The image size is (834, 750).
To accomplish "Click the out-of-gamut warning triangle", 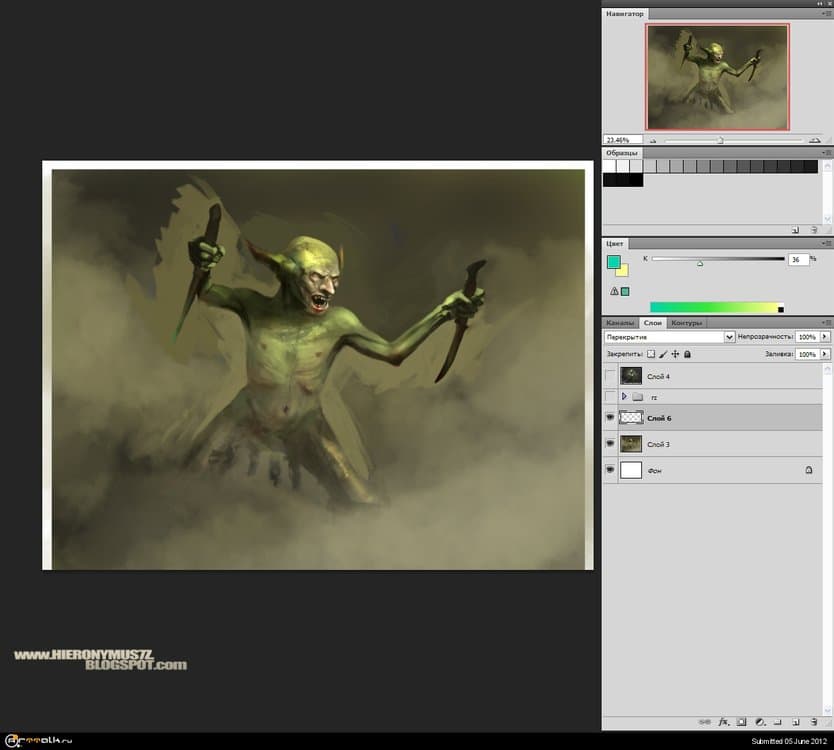I will tap(614, 291).
